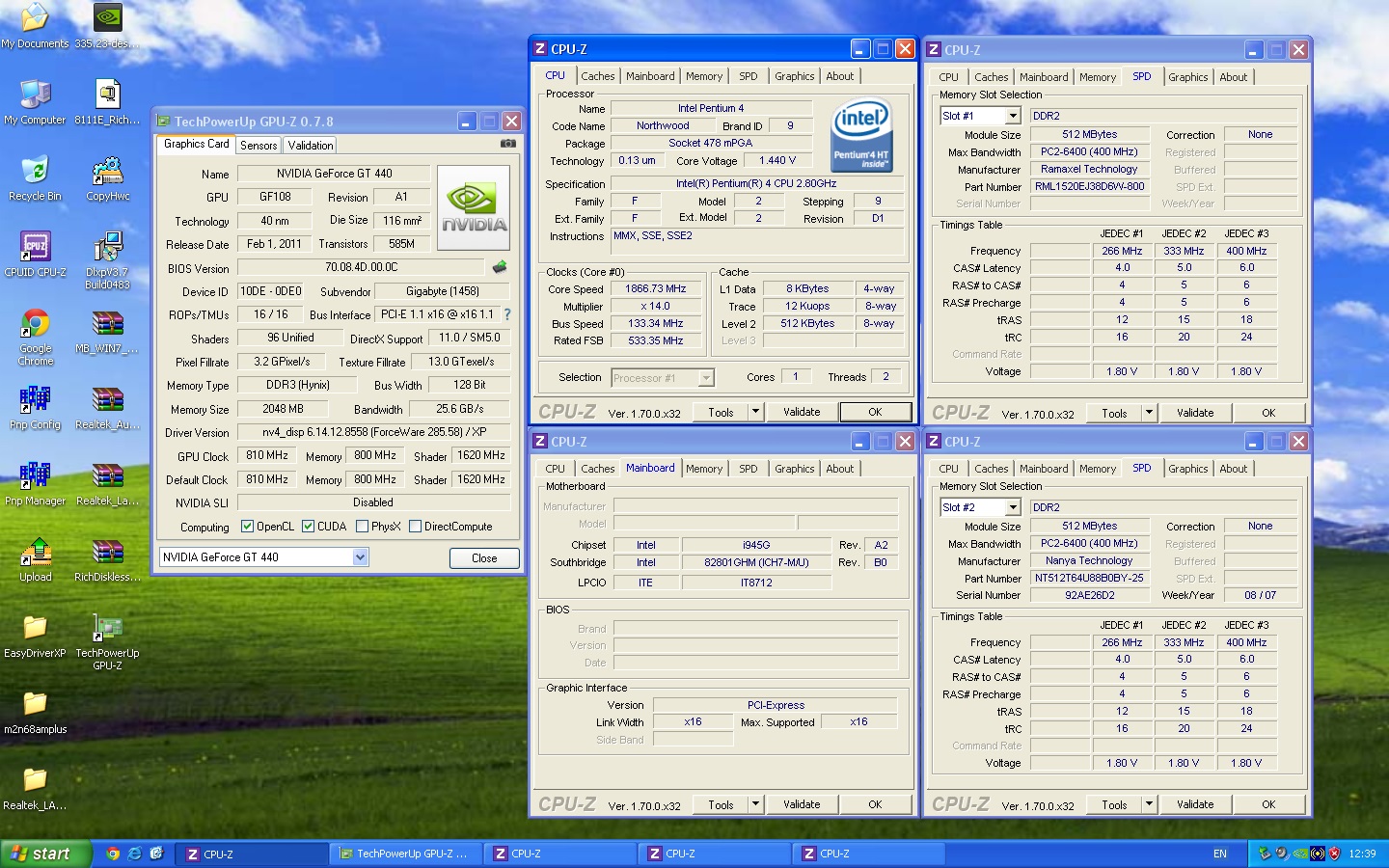Expand the NVIDIA GeForce GT 440 dropdown

(x=360, y=557)
